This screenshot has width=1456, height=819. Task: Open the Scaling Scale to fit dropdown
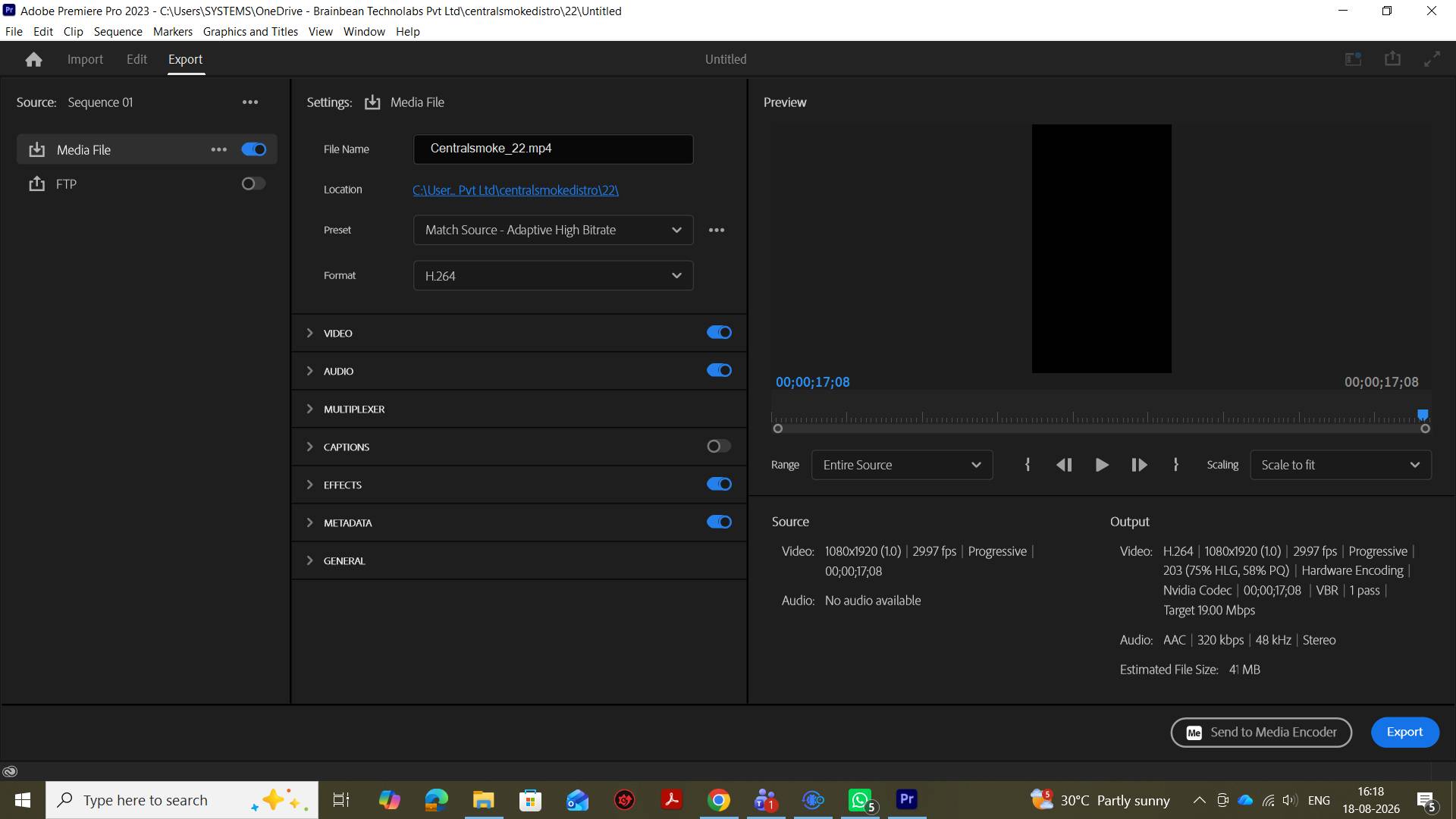click(x=1340, y=465)
